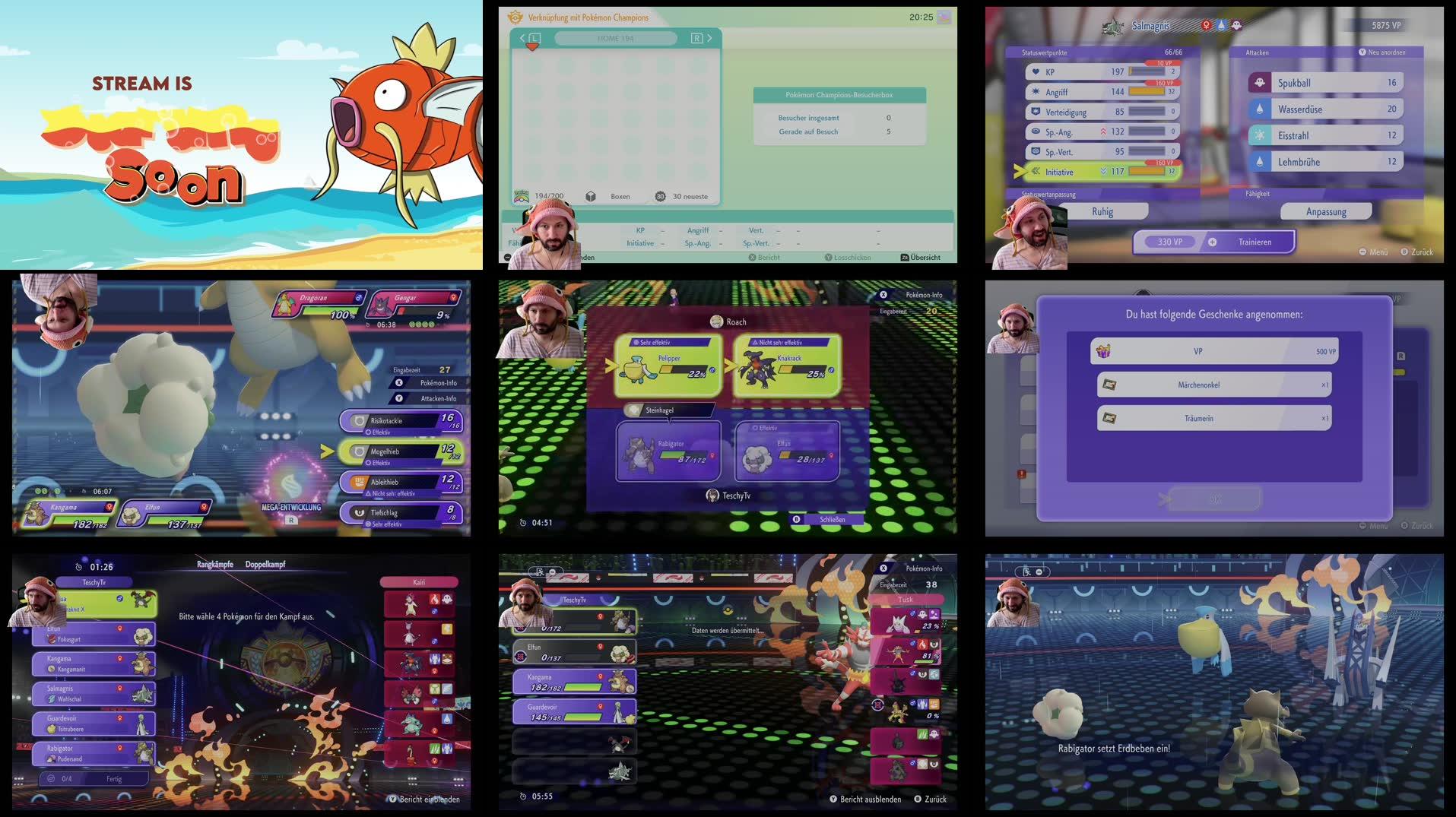The width and height of the screenshot is (1456, 817).
Task: Click the Übersicht button hint
Action: click(x=921, y=257)
